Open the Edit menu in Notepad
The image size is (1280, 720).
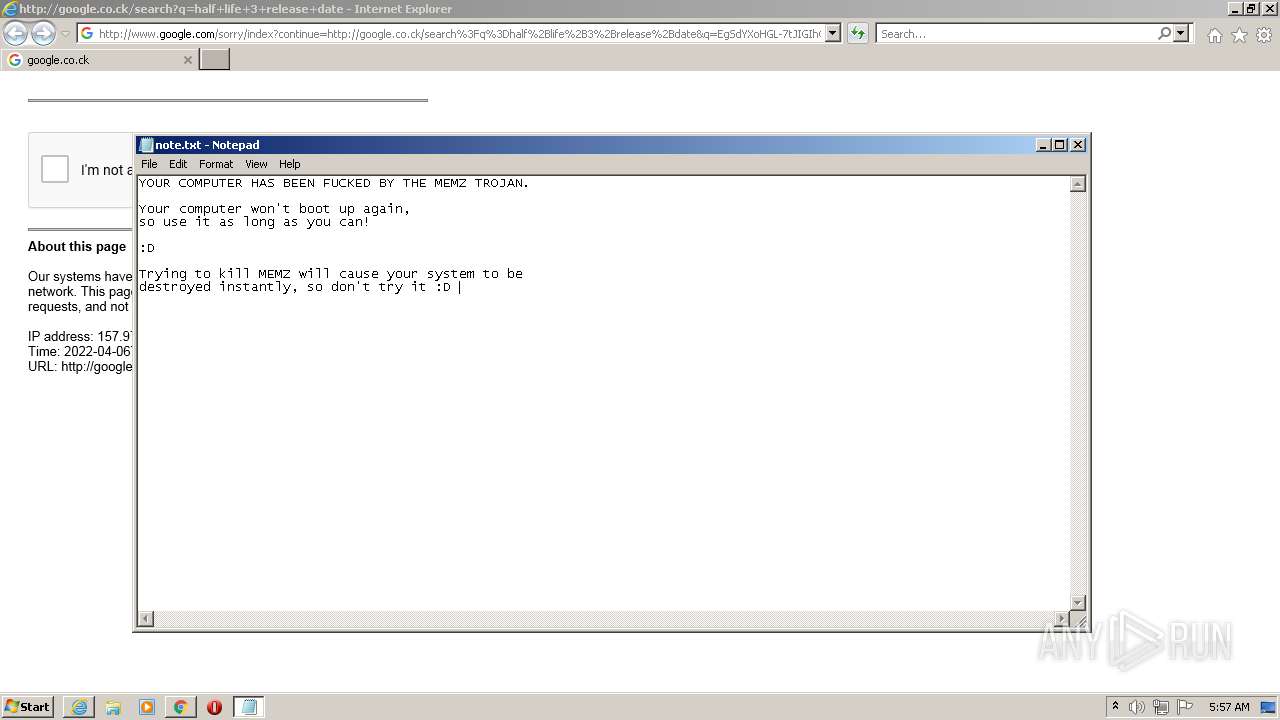pos(178,164)
